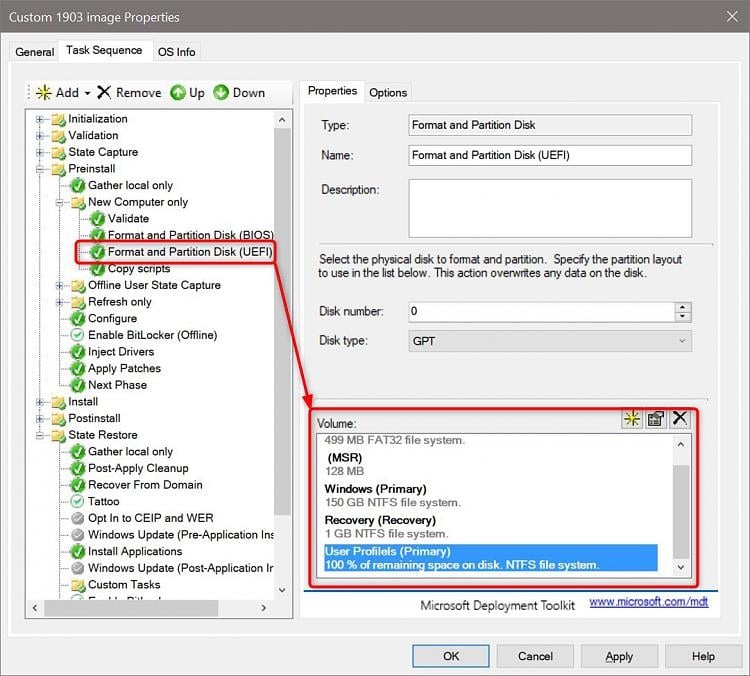Click Recover From Domain check icon
The width and height of the screenshot is (750, 676).
(x=77, y=485)
